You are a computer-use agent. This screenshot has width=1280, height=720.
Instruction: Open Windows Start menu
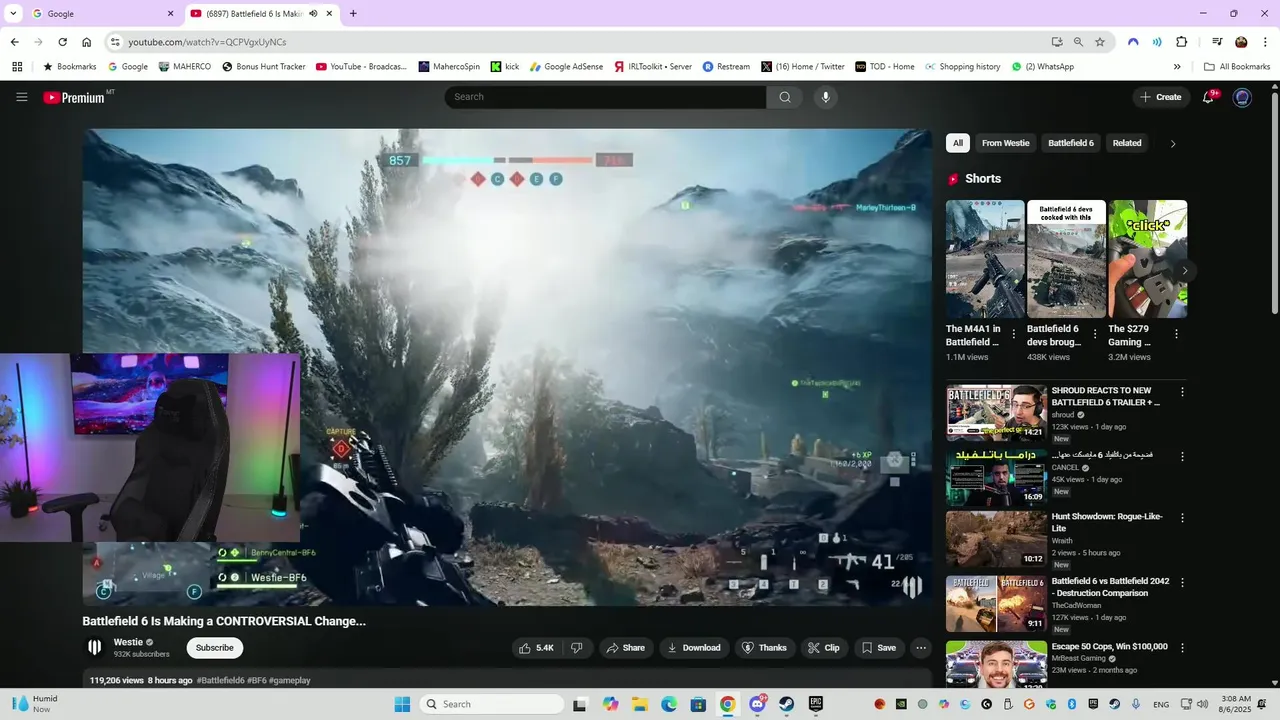(x=402, y=704)
